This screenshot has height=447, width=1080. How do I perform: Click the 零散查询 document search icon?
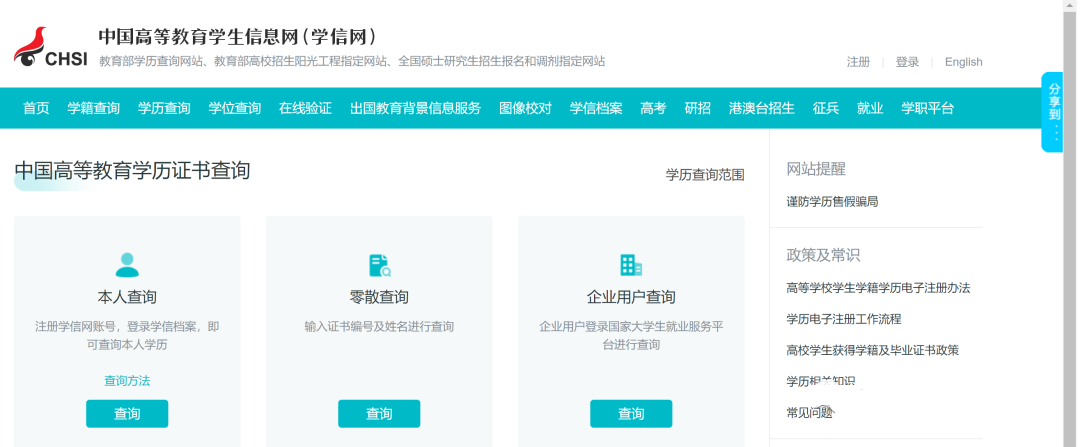380,265
